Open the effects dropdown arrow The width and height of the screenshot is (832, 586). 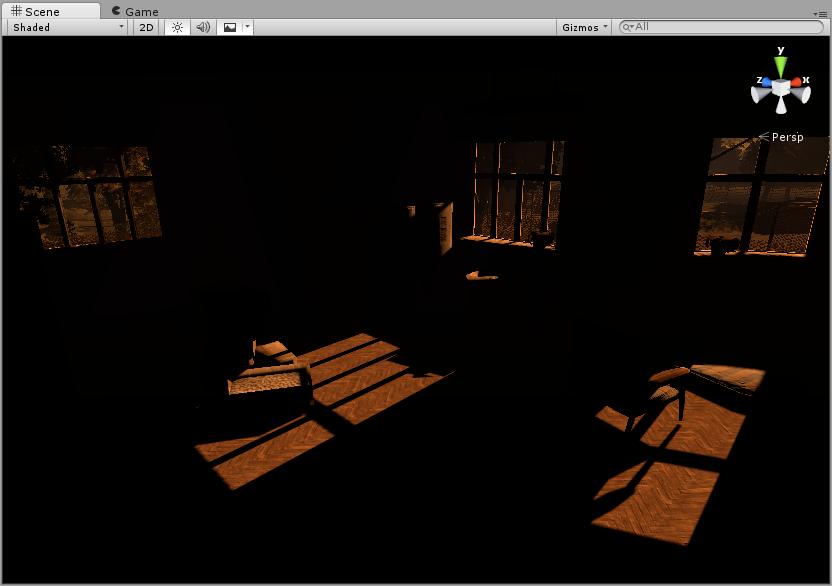[247, 27]
